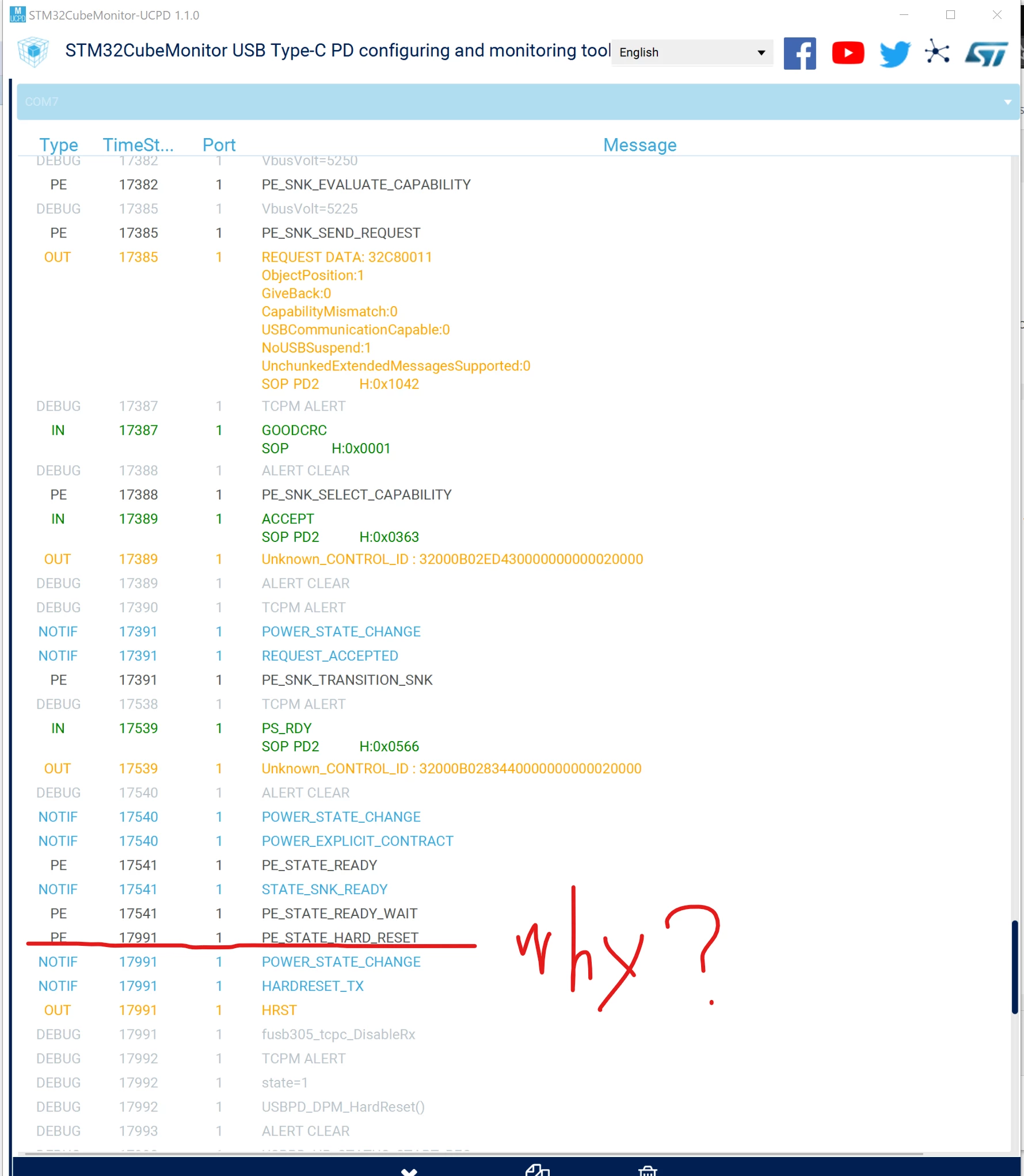Sort by the TimeSt... column header
The width and height of the screenshot is (1024, 1176).
click(x=138, y=144)
